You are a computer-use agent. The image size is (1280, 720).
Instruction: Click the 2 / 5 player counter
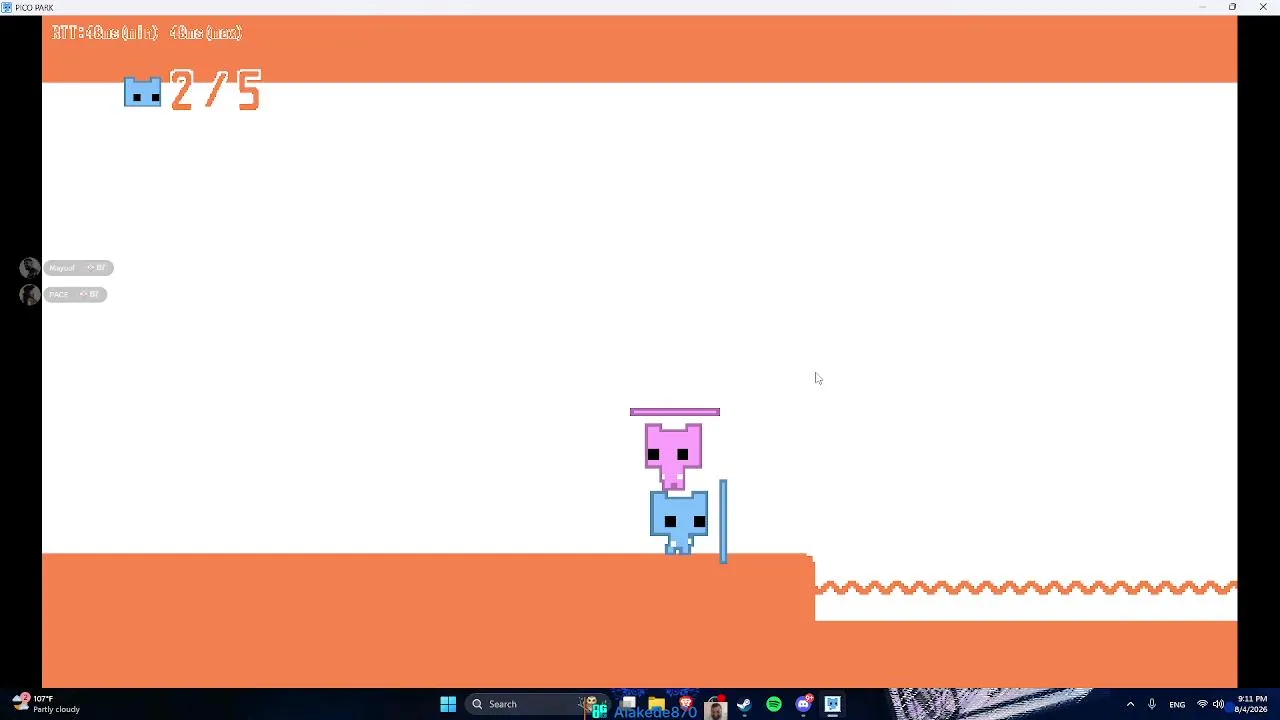tap(216, 90)
